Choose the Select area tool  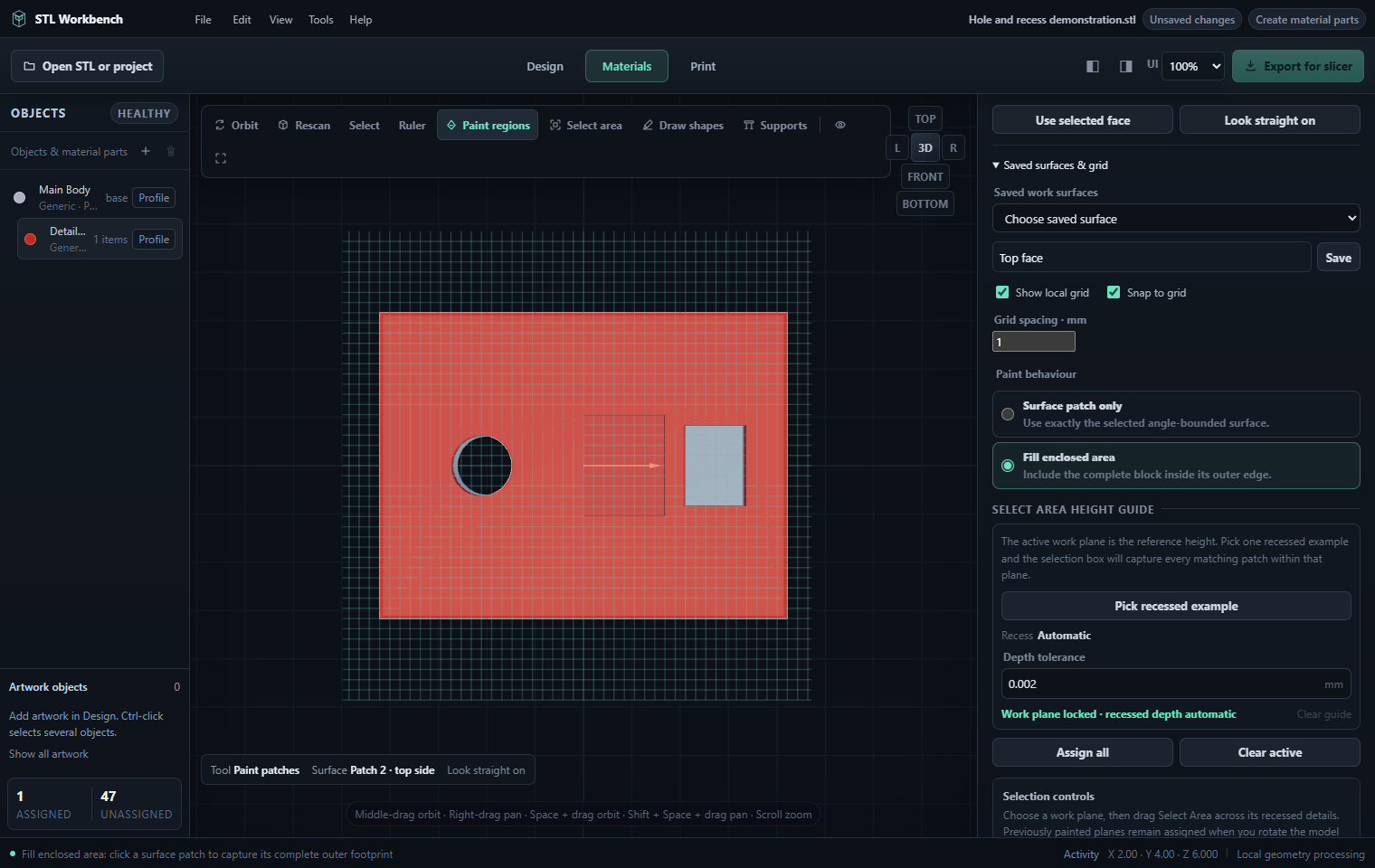coord(586,125)
